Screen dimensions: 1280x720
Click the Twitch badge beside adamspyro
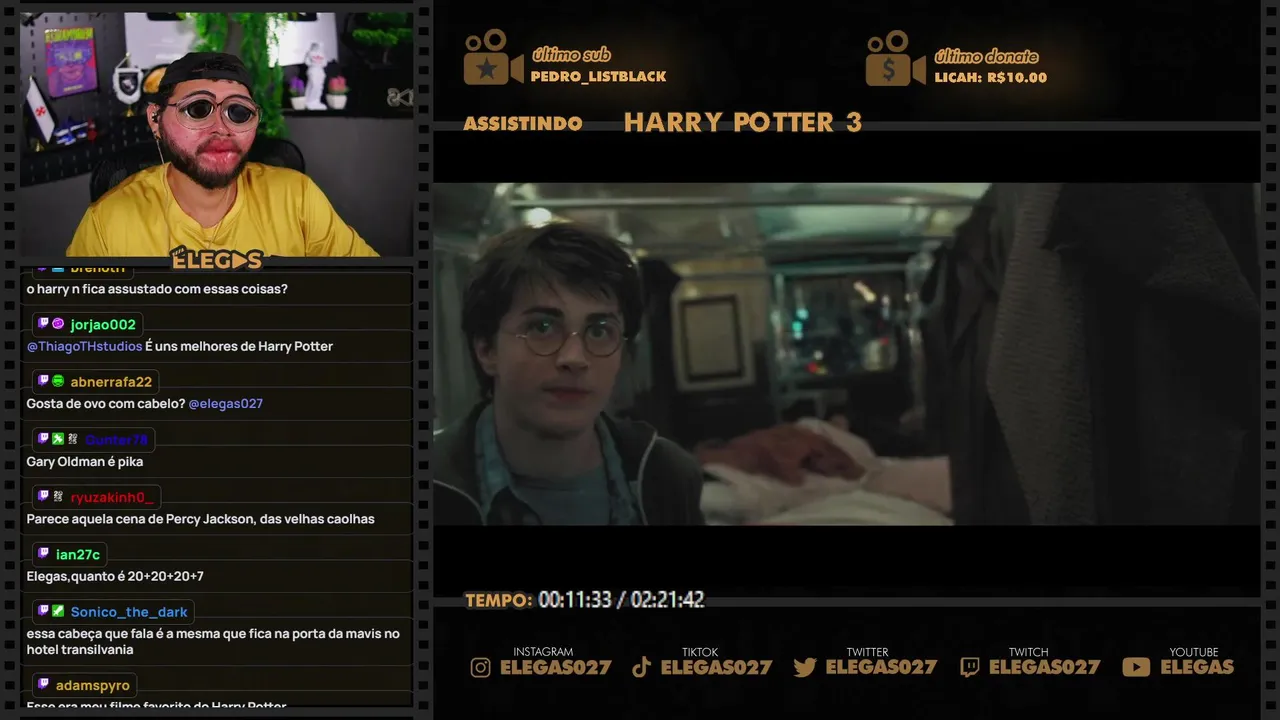(x=43, y=685)
